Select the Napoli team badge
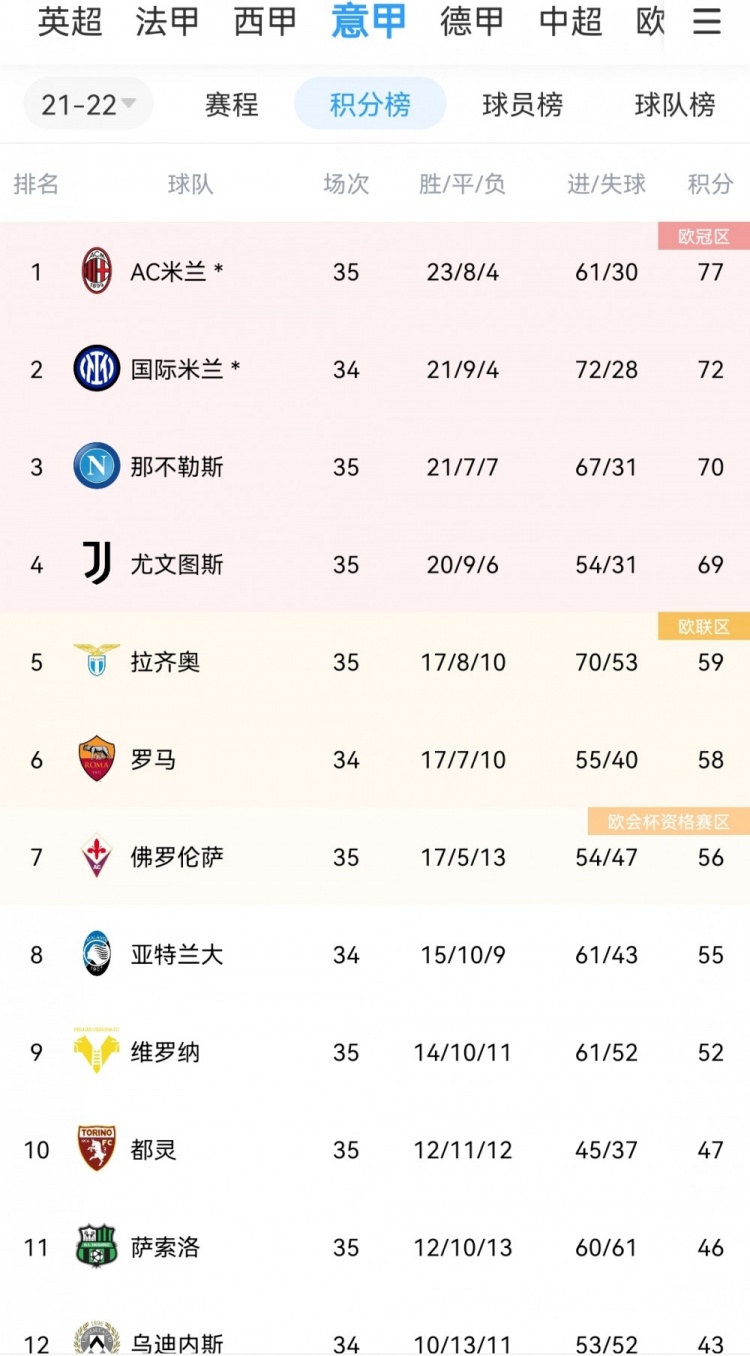 [97, 466]
